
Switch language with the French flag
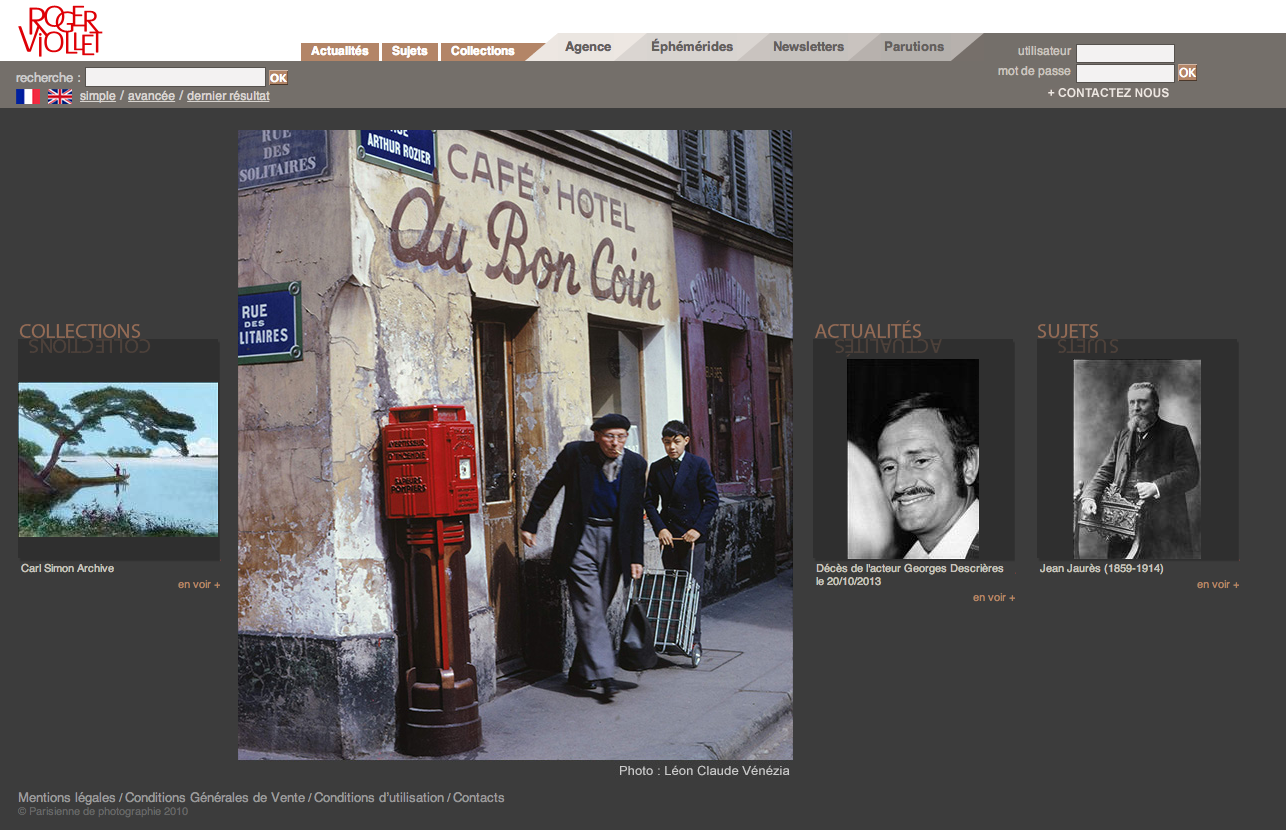coord(28,96)
